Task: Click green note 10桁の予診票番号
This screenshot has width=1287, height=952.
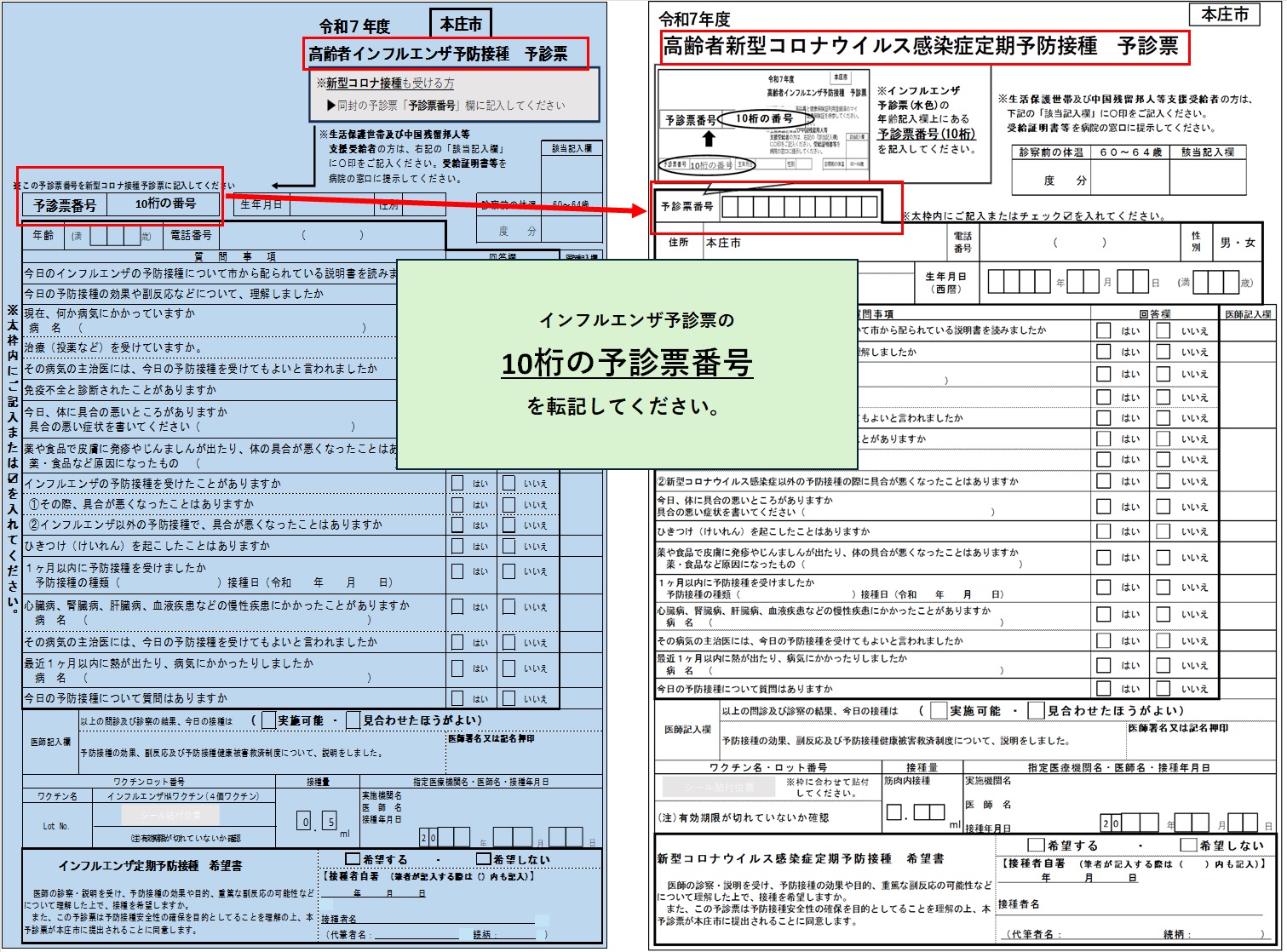Action: pos(627,364)
